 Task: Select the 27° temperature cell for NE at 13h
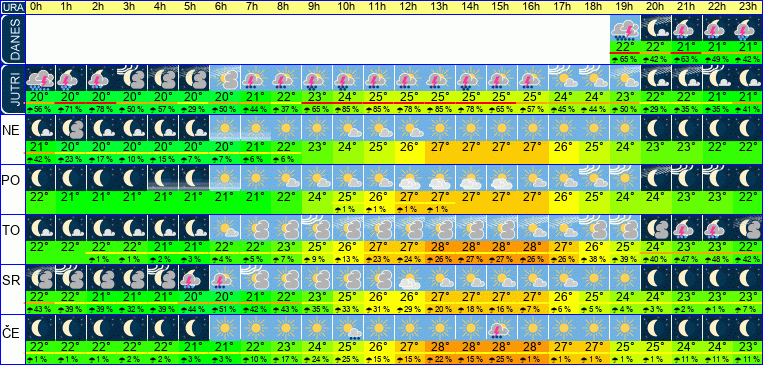tap(439, 146)
